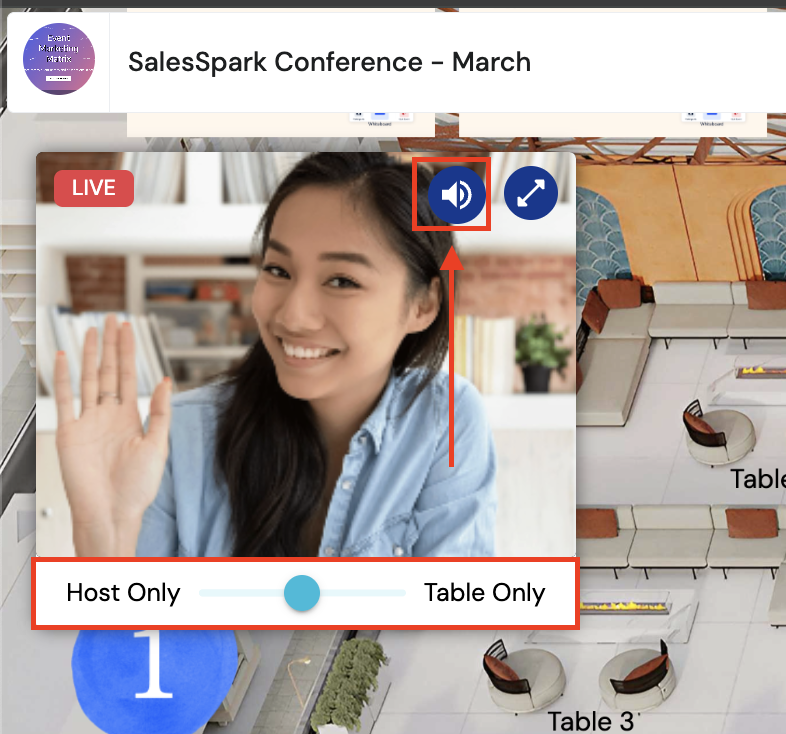Open the SalesSpark Conference - March title
Screen dimensions: 786x734
(329, 62)
